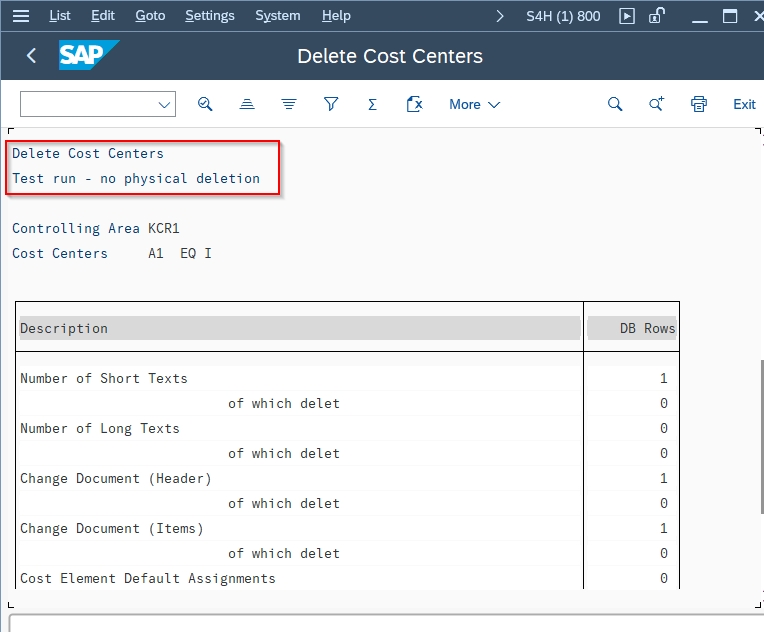
Task: Open the Goto menu
Action: 150,16
